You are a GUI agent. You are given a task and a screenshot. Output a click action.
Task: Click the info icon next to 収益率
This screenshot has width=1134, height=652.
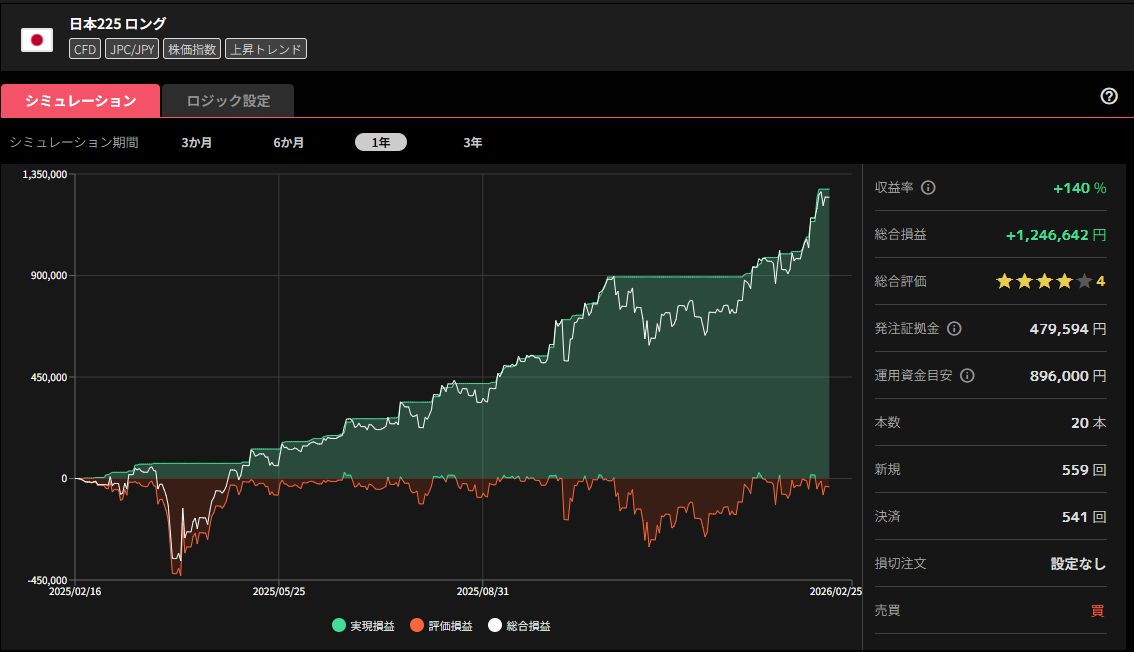(x=928, y=188)
